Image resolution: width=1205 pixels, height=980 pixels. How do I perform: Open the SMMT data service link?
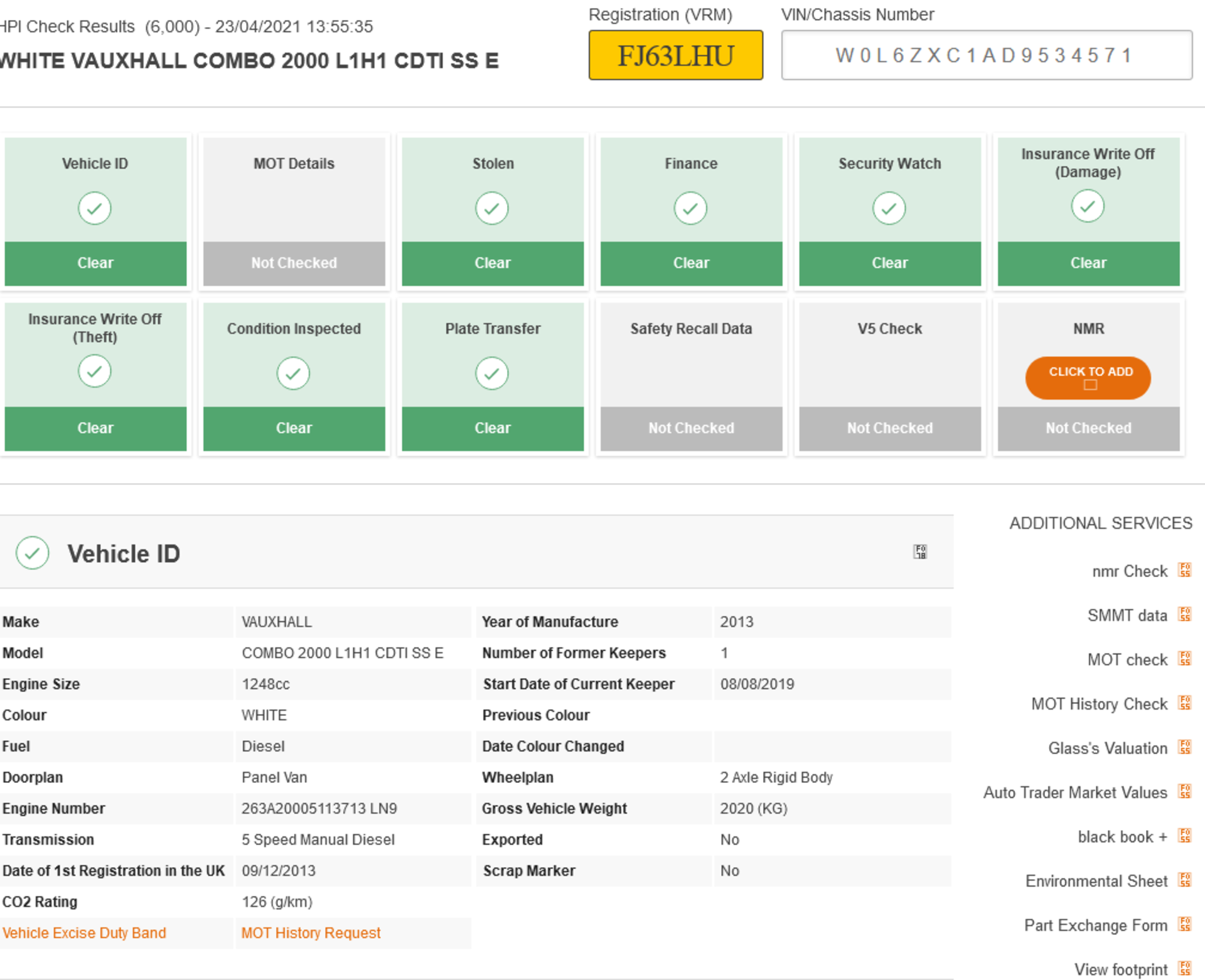1127,615
